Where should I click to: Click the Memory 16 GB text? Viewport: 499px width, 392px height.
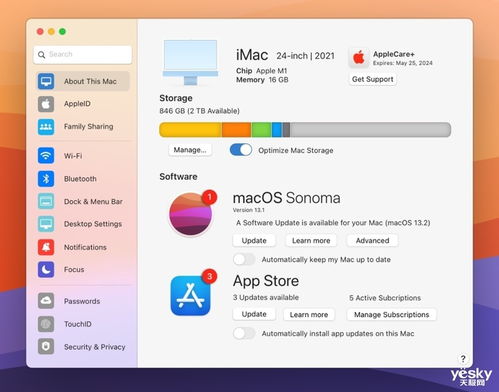click(x=262, y=80)
